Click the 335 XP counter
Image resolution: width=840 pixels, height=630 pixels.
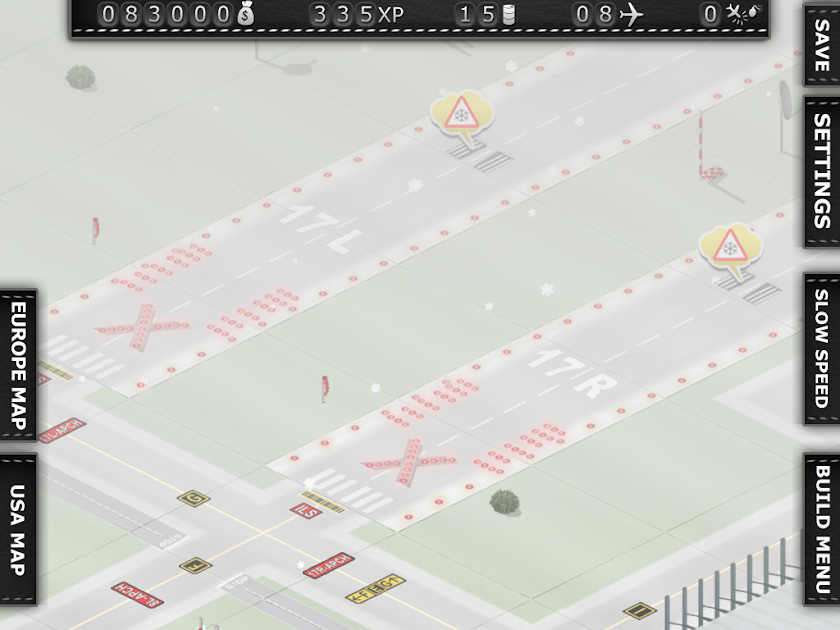click(357, 14)
